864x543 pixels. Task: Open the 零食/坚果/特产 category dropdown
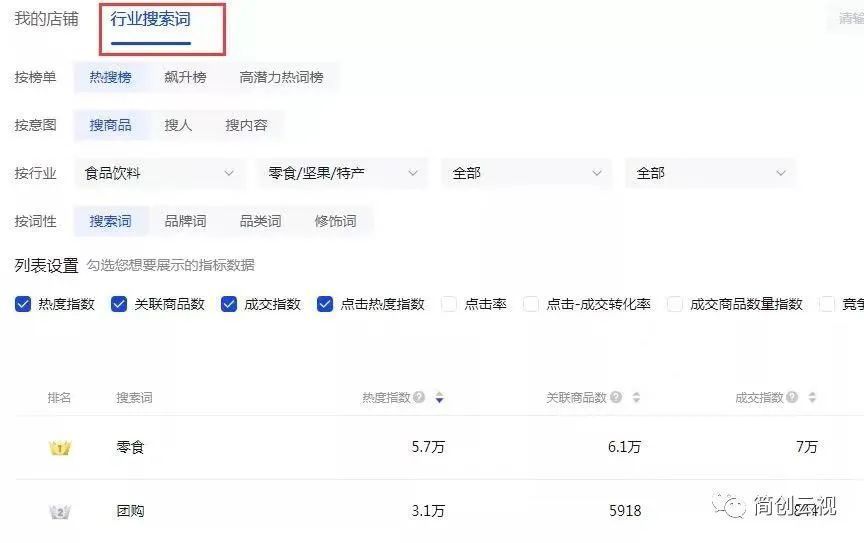click(x=343, y=173)
